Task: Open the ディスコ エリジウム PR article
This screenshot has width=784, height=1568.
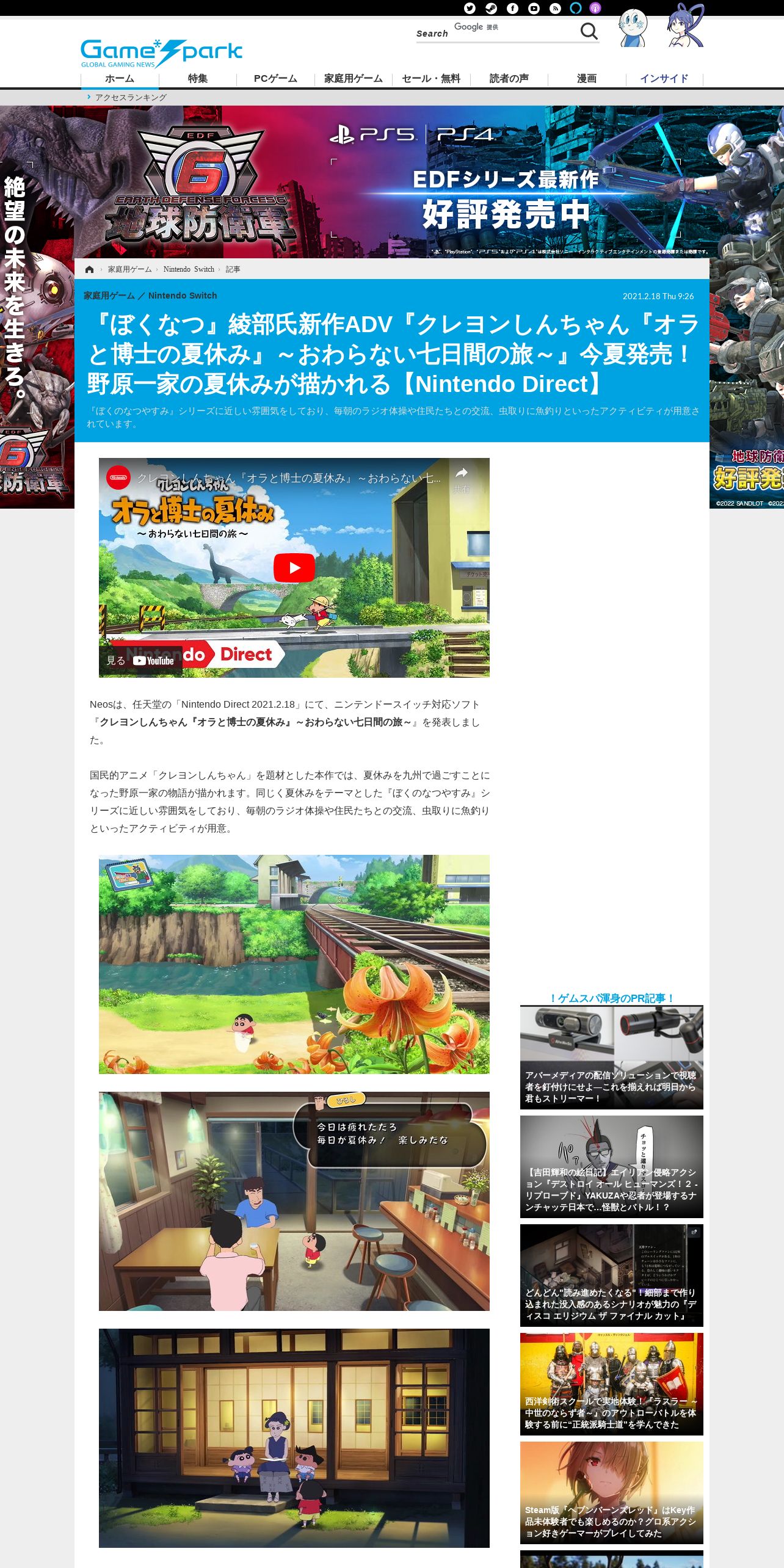Action: (612, 1276)
